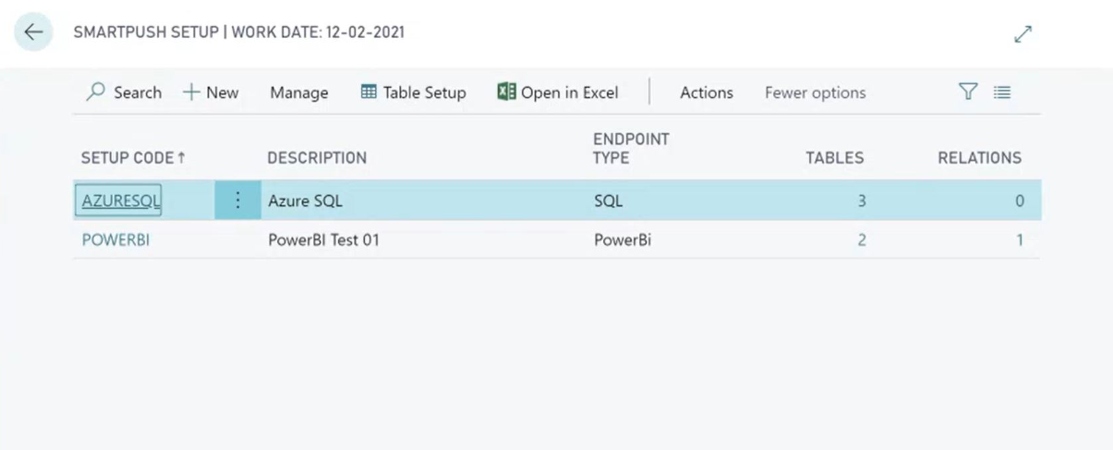This screenshot has width=1113, height=450.
Task: Go back using the arrow button
Action: pos(33,32)
